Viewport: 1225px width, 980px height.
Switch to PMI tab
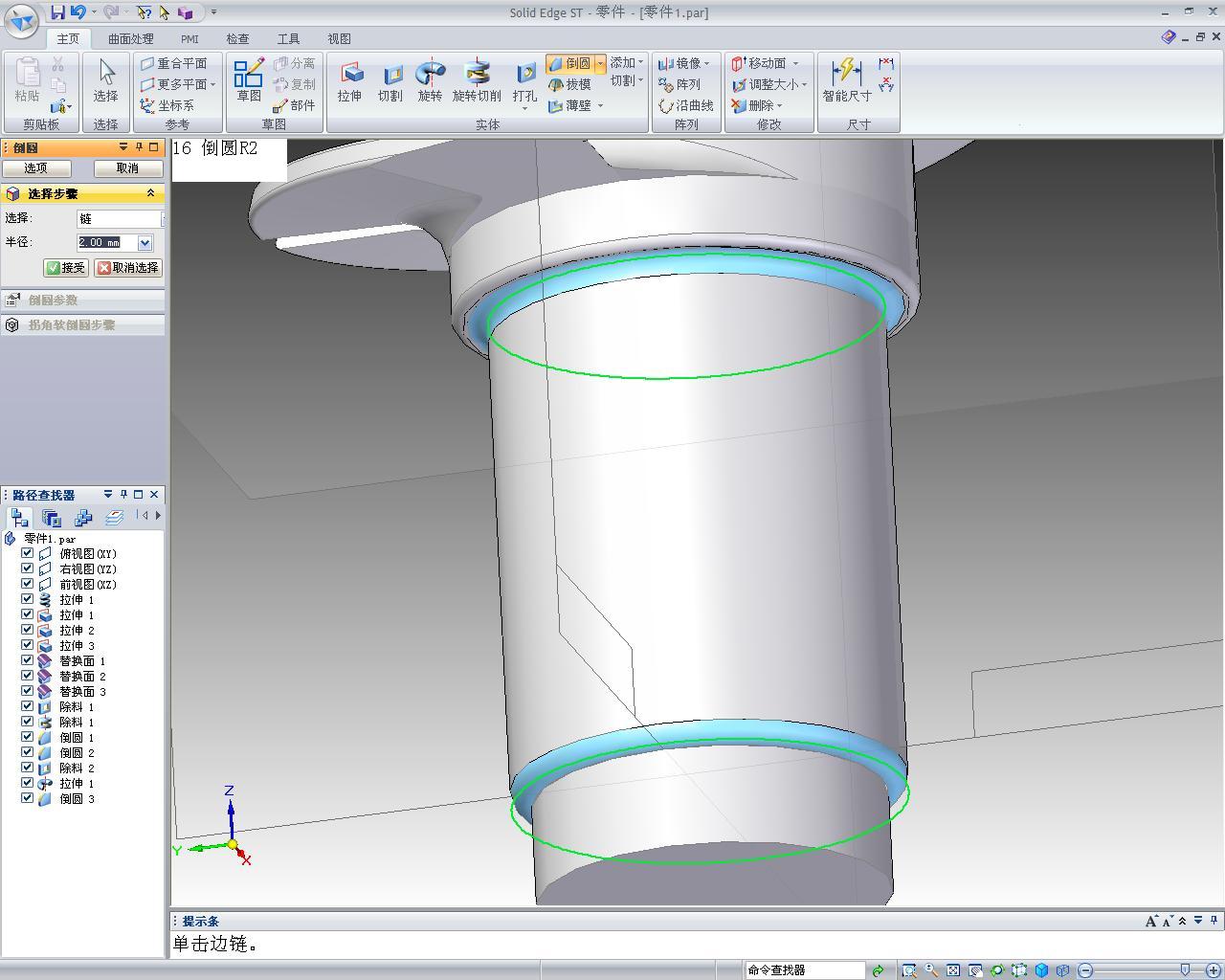189,38
